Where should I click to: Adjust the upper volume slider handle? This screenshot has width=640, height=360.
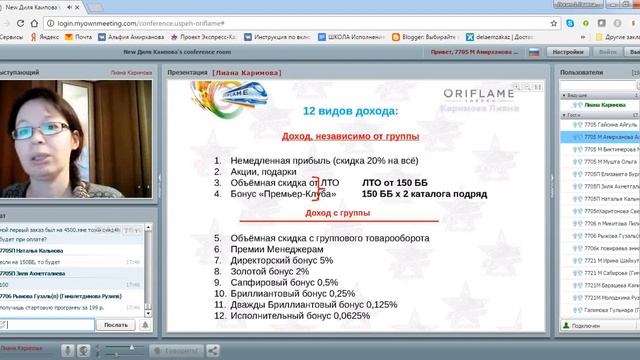[x=132, y=347]
